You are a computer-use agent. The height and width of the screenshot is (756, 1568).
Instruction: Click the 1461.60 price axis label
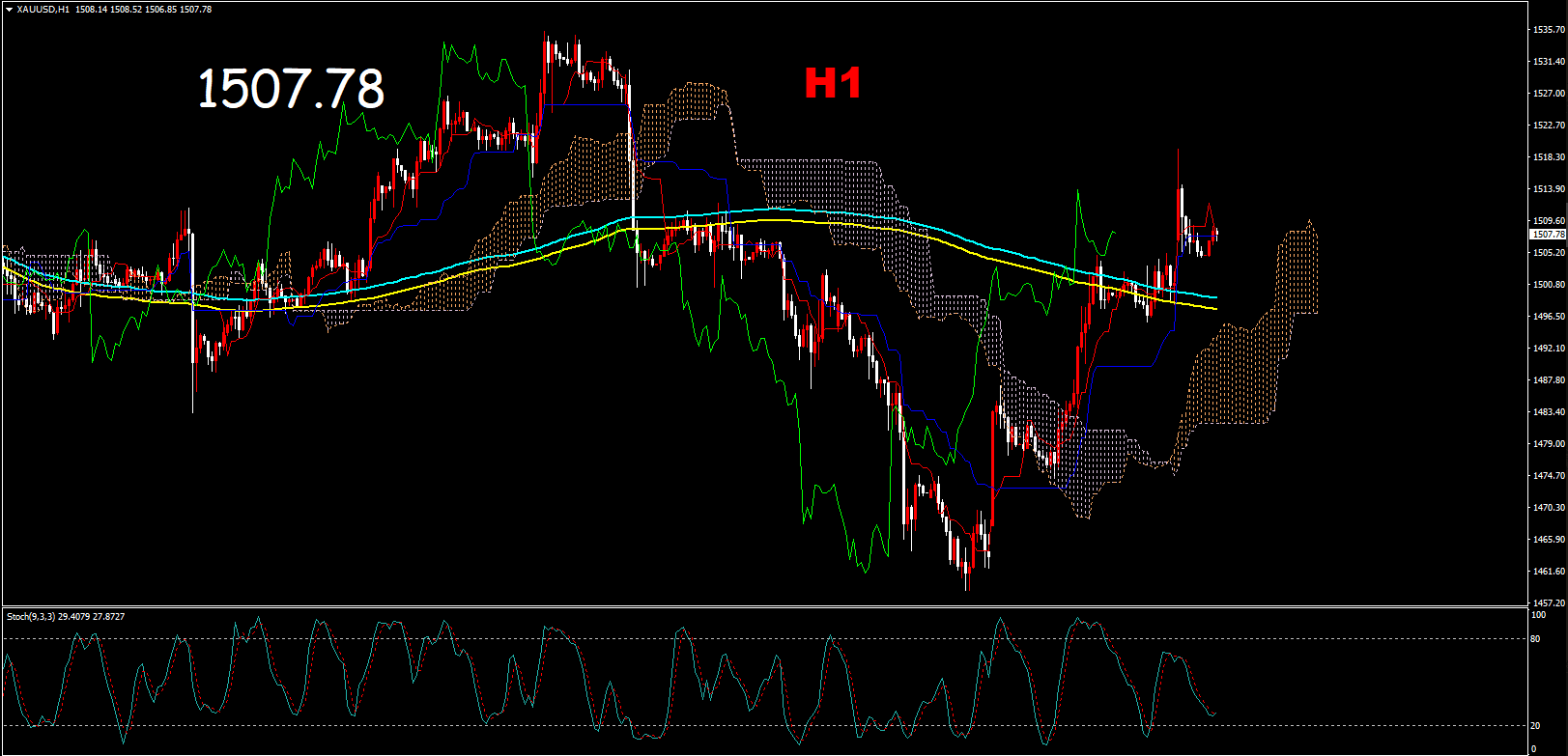point(1549,572)
